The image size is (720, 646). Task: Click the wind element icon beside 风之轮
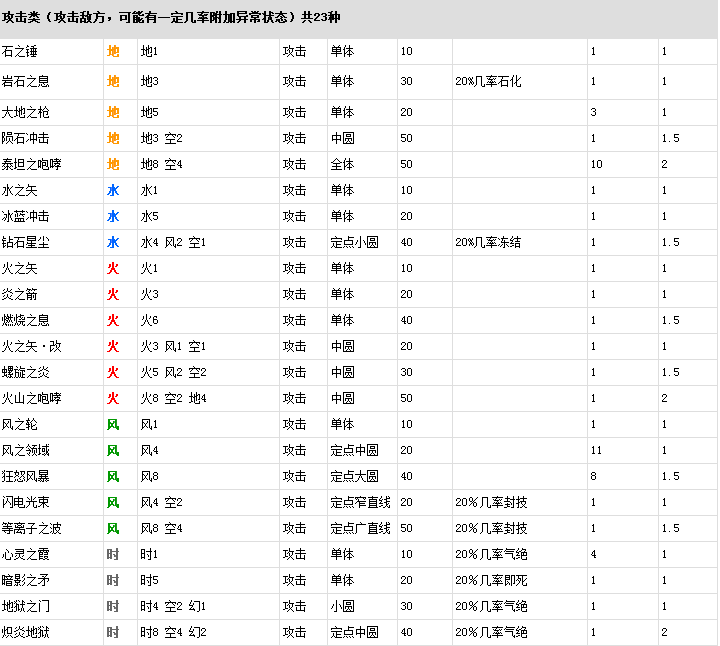tap(113, 424)
